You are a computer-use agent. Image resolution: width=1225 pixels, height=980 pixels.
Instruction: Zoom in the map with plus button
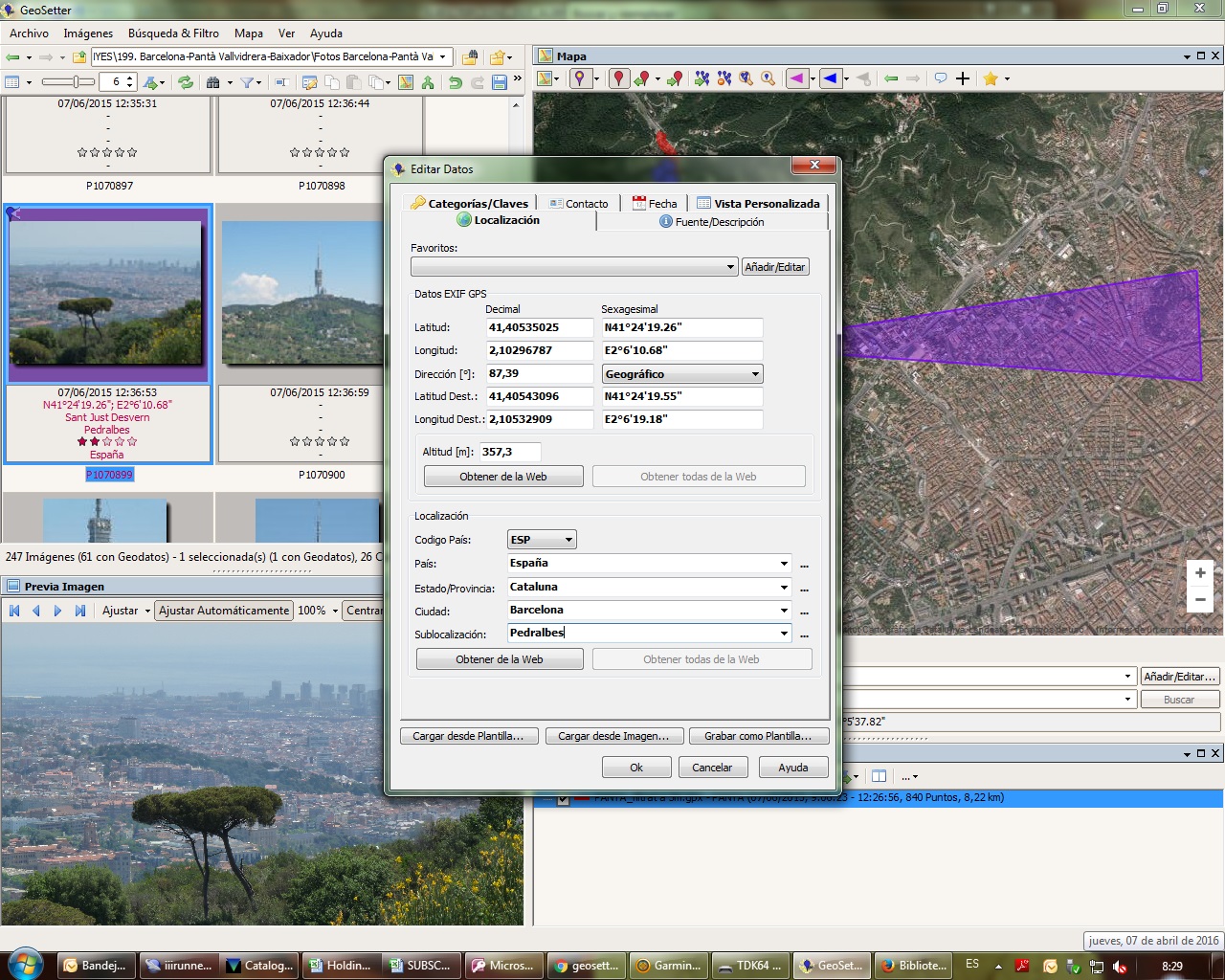pos(1200,573)
